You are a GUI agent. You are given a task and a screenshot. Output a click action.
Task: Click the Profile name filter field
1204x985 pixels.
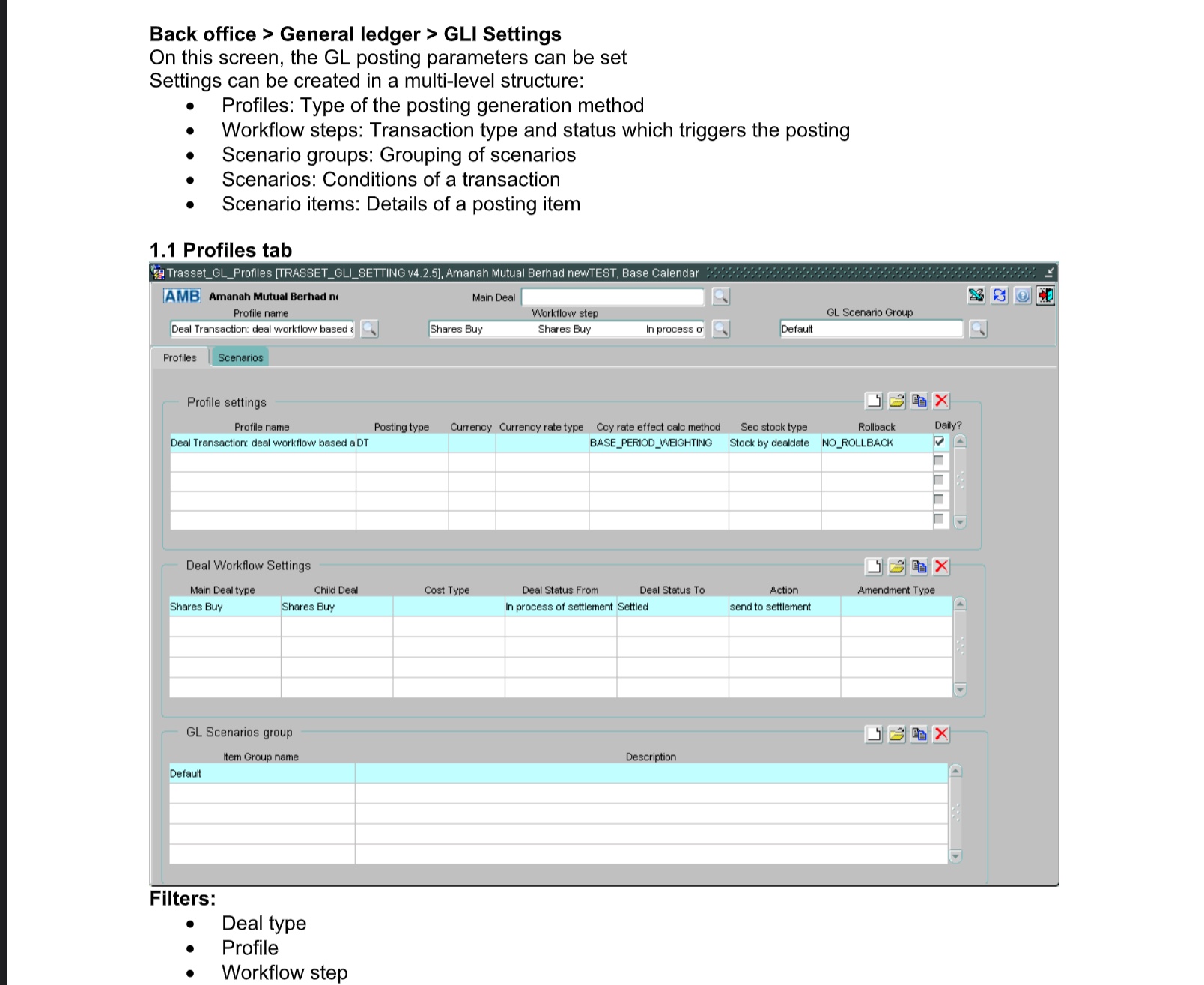point(262,329)
